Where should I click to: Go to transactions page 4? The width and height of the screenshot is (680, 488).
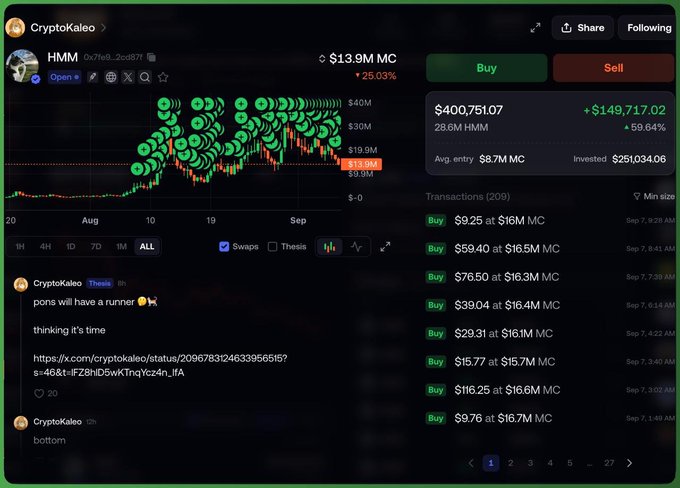[550, 463]
